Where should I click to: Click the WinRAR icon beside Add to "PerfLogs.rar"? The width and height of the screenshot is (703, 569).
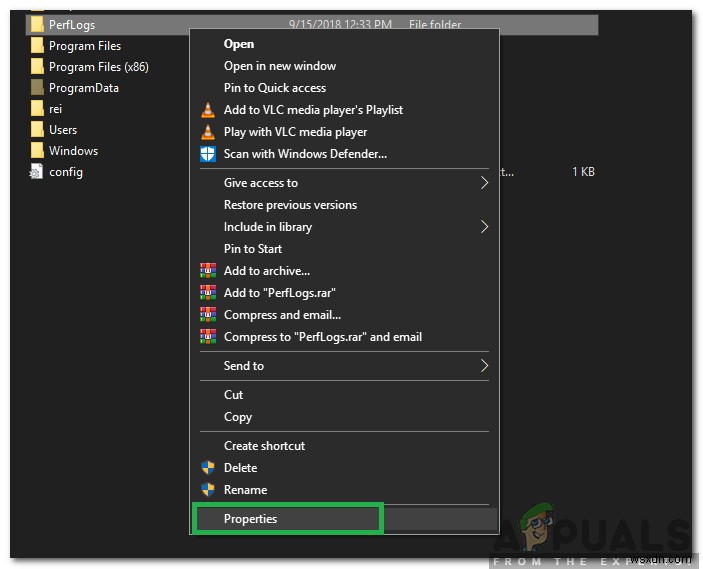(x=208, y=292)
